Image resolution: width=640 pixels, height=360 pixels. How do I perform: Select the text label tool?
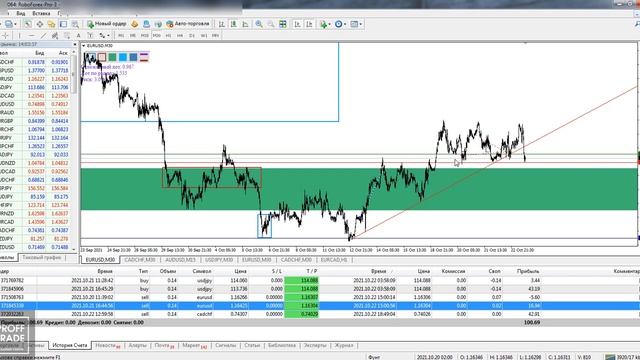(90, 36)
